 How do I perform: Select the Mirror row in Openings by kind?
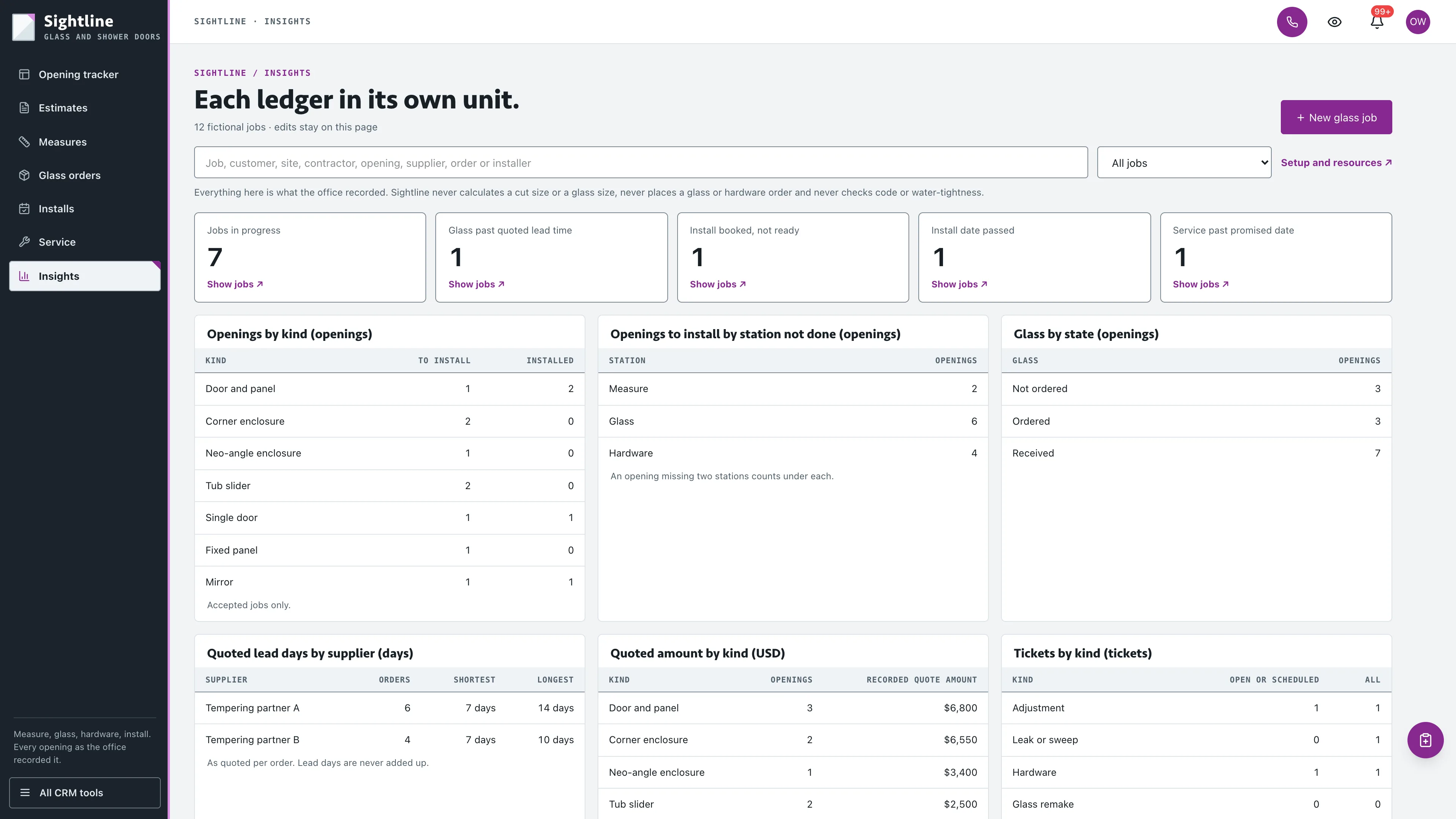click(389, 582)
